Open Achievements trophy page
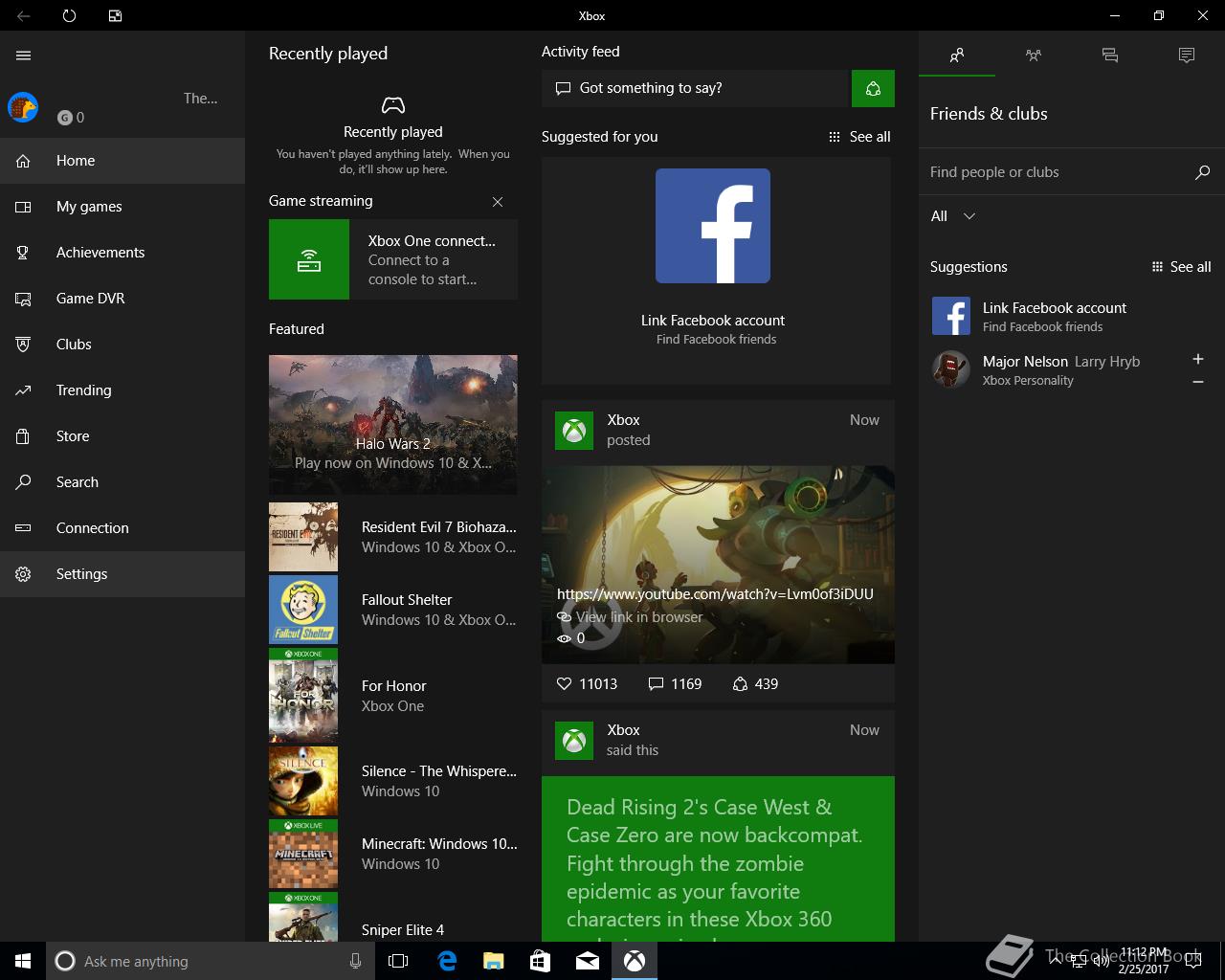The image size is (1225, 980). [122, 253]
